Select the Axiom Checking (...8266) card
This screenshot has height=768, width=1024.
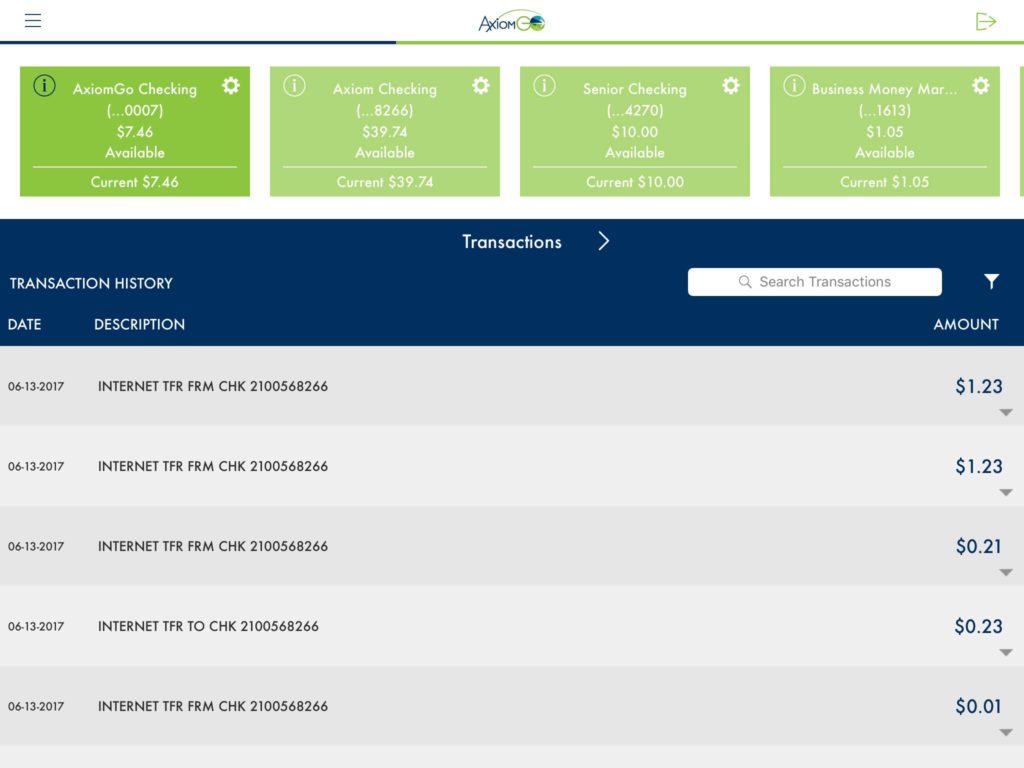pyautogui.click(x=385, y=131)
